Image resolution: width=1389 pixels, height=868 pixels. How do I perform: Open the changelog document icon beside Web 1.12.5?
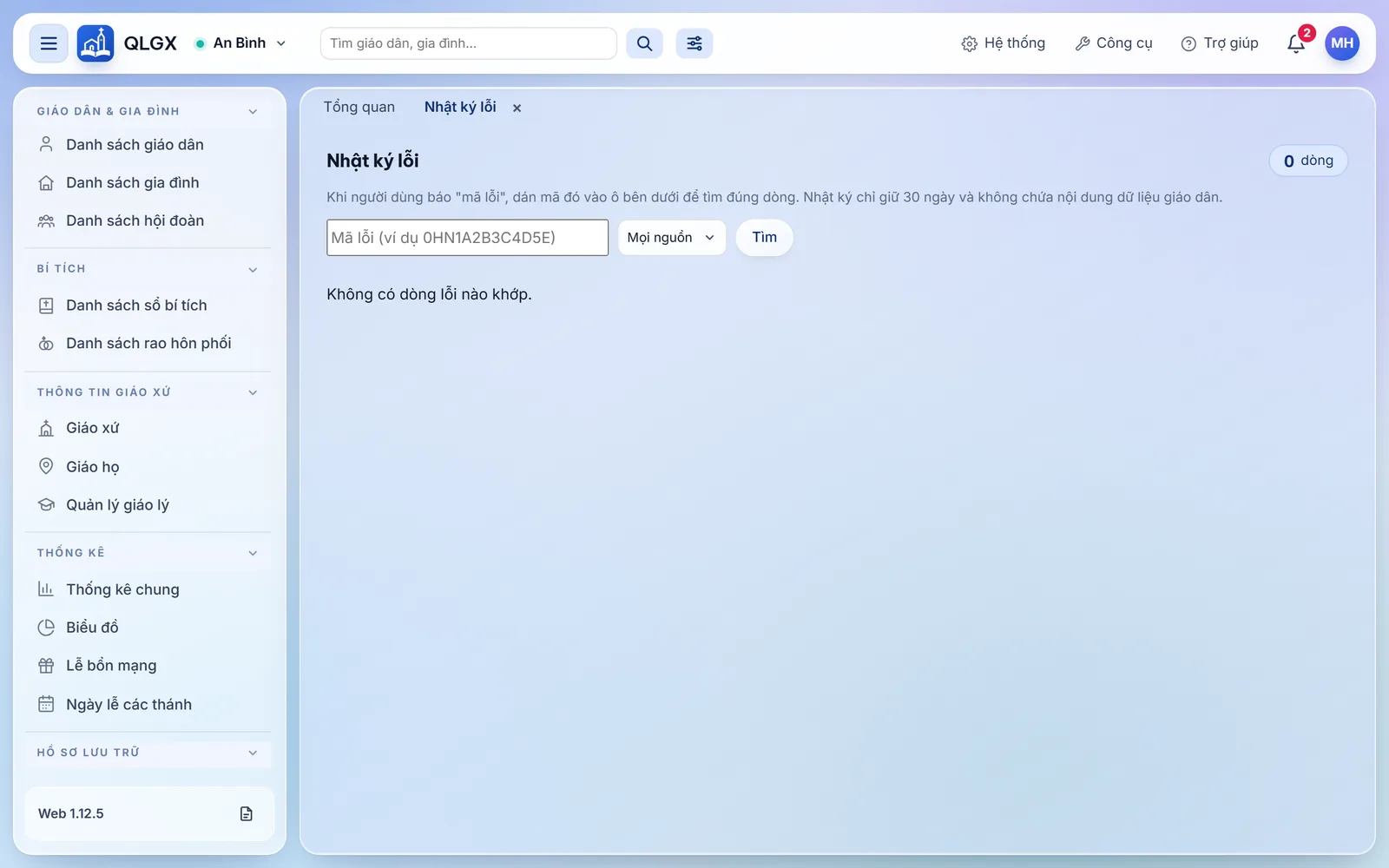pyautogui.click(x=247, y=813)
